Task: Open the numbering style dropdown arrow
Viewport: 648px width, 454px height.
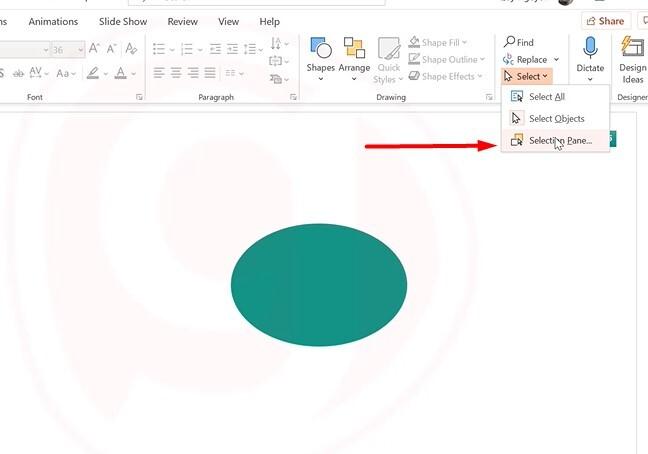Action: (200, 50)
